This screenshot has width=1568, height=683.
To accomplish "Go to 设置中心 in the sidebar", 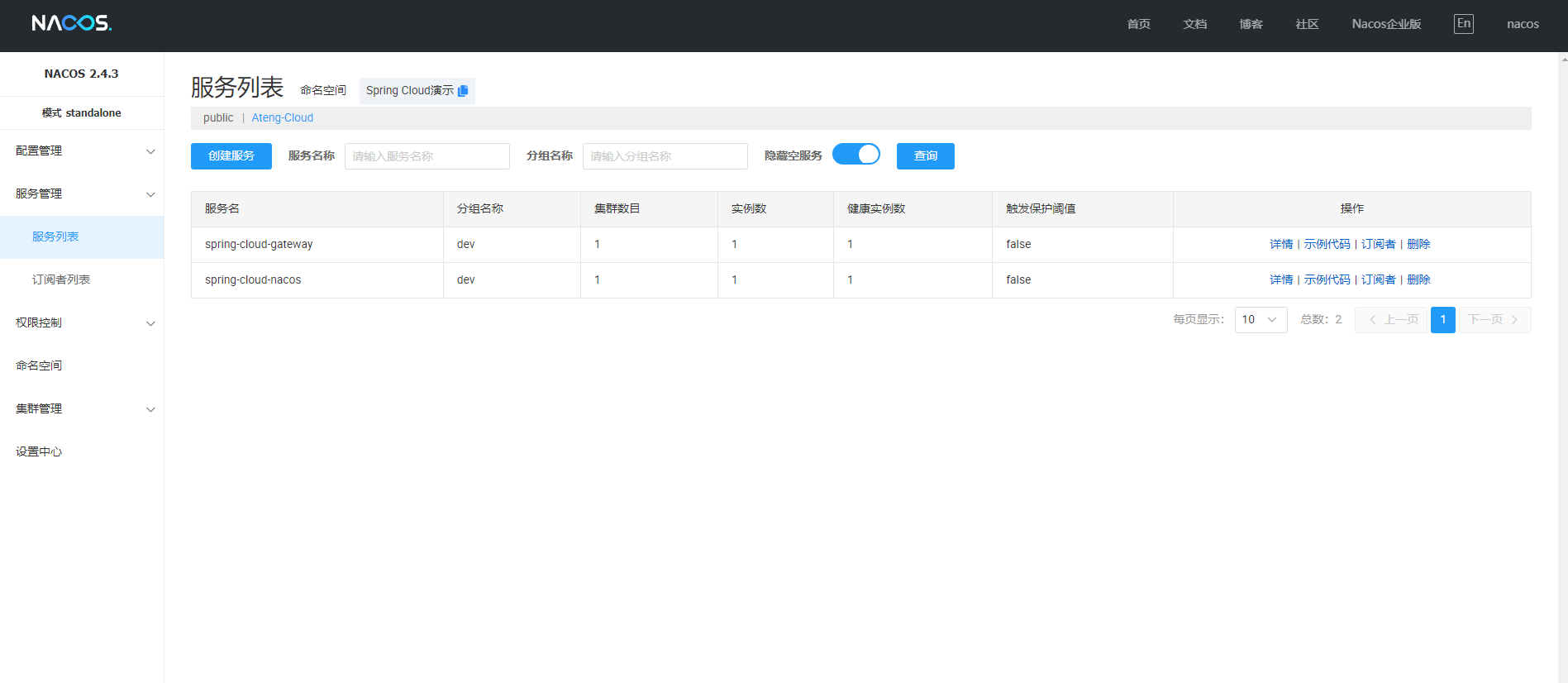I will point(39,451).
